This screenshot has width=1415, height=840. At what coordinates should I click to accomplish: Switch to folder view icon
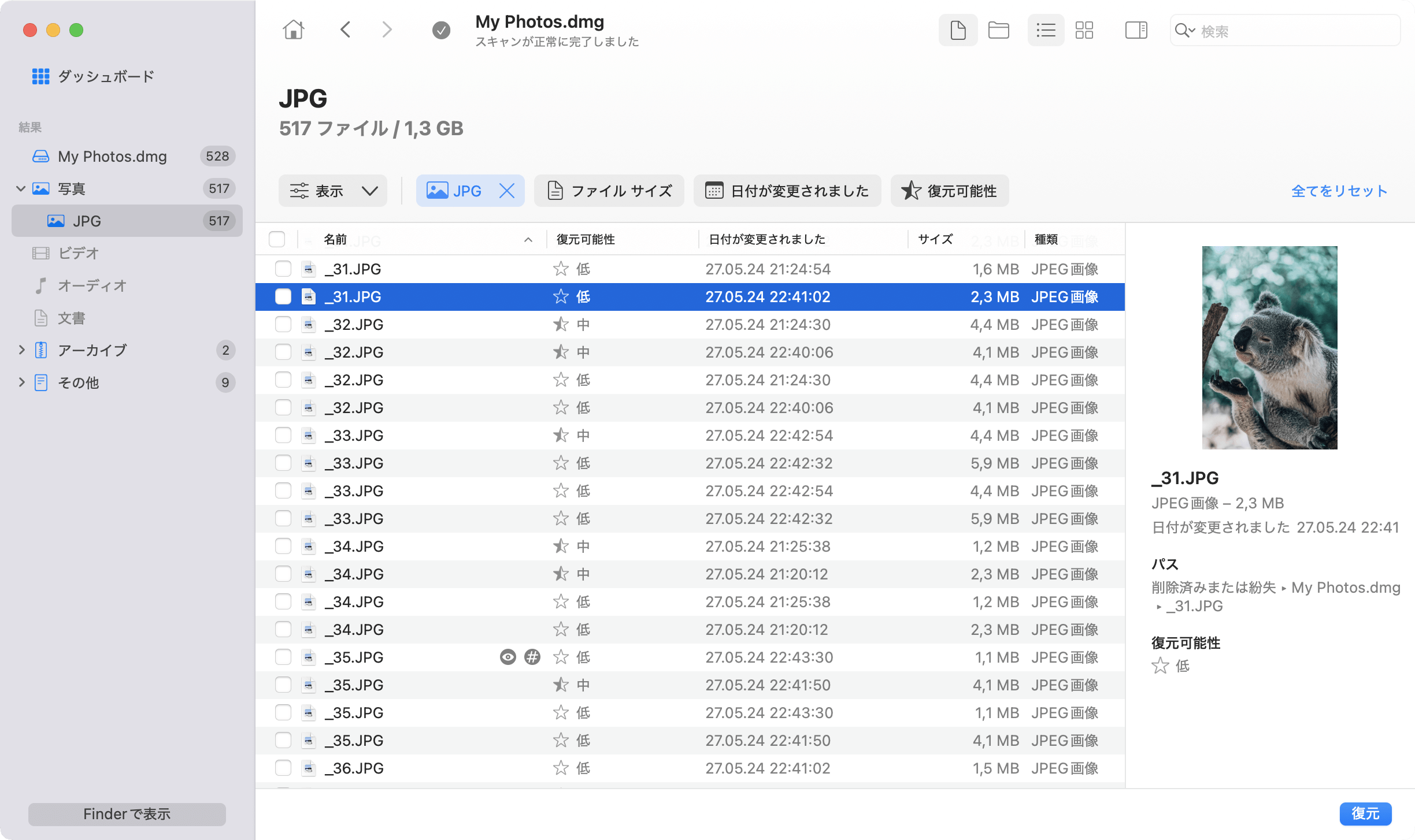pyautogui.click(x=998, y=30)
